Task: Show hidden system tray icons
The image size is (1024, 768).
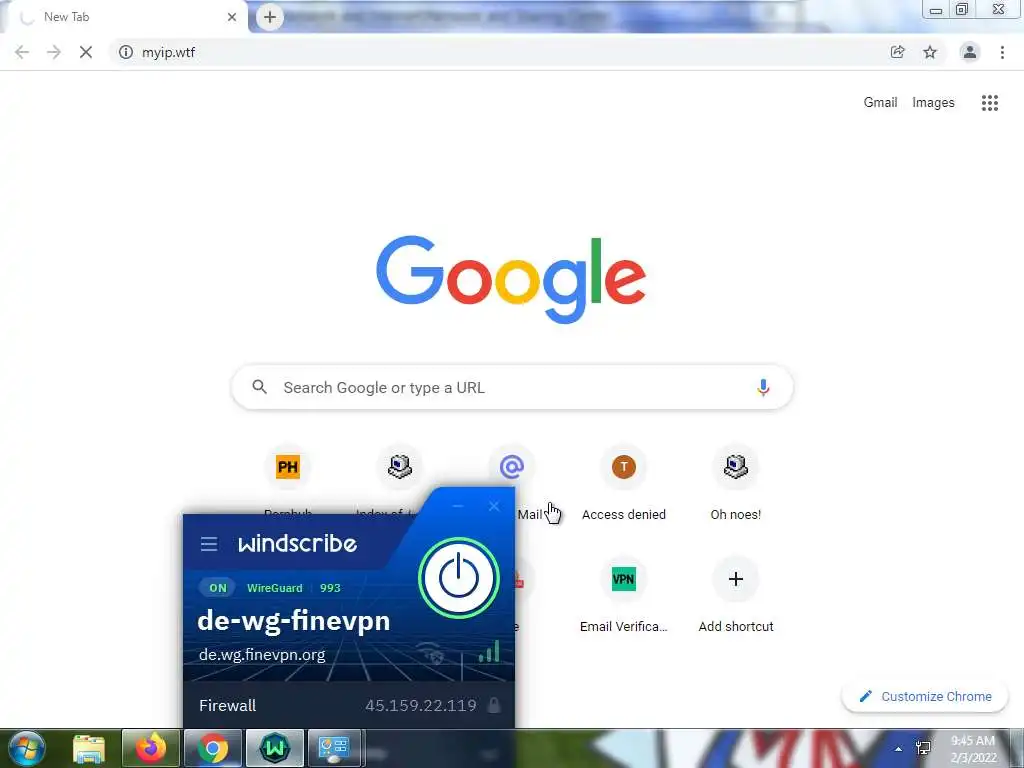Action: pos(899,749)
